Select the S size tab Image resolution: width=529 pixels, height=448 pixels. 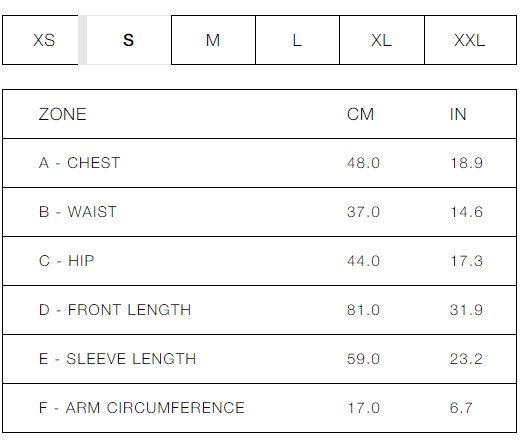coord(129,40)
